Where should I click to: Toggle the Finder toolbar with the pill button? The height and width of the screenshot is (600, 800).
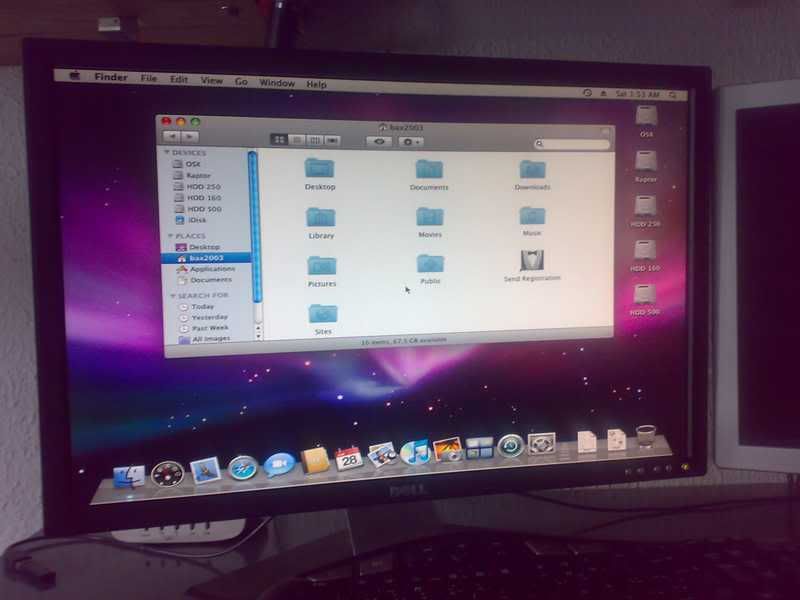[x=605, y=132]
